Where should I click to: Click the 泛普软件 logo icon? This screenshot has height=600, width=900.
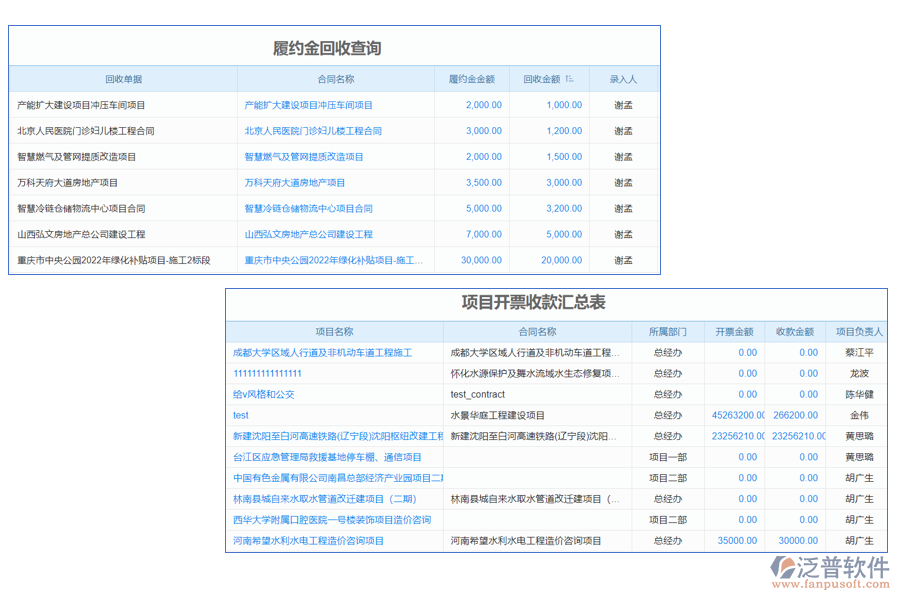[782, 565]
